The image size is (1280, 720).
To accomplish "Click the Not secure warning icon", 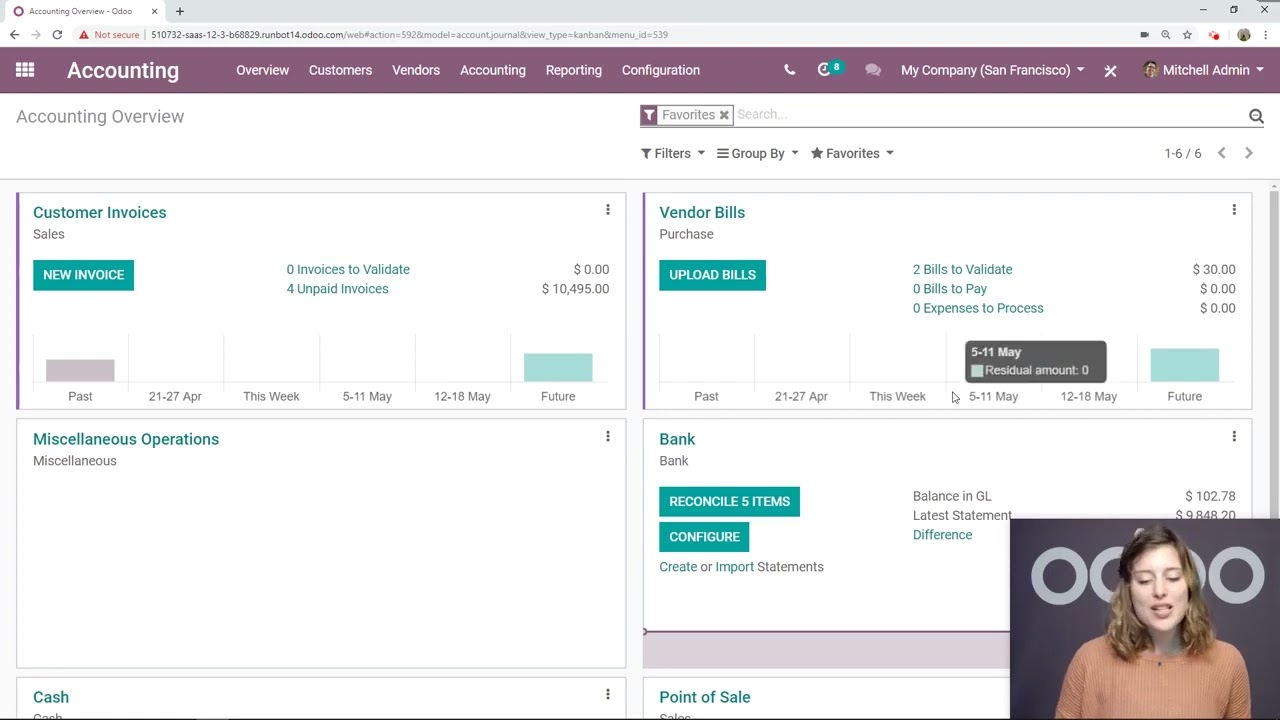I will tap(84, 34).
